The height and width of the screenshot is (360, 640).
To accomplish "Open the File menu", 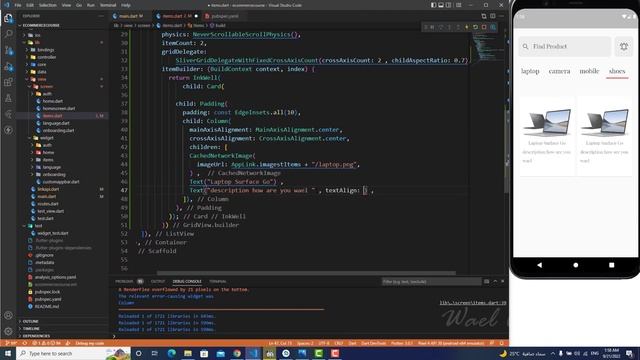I will click(x=18, y=5).
